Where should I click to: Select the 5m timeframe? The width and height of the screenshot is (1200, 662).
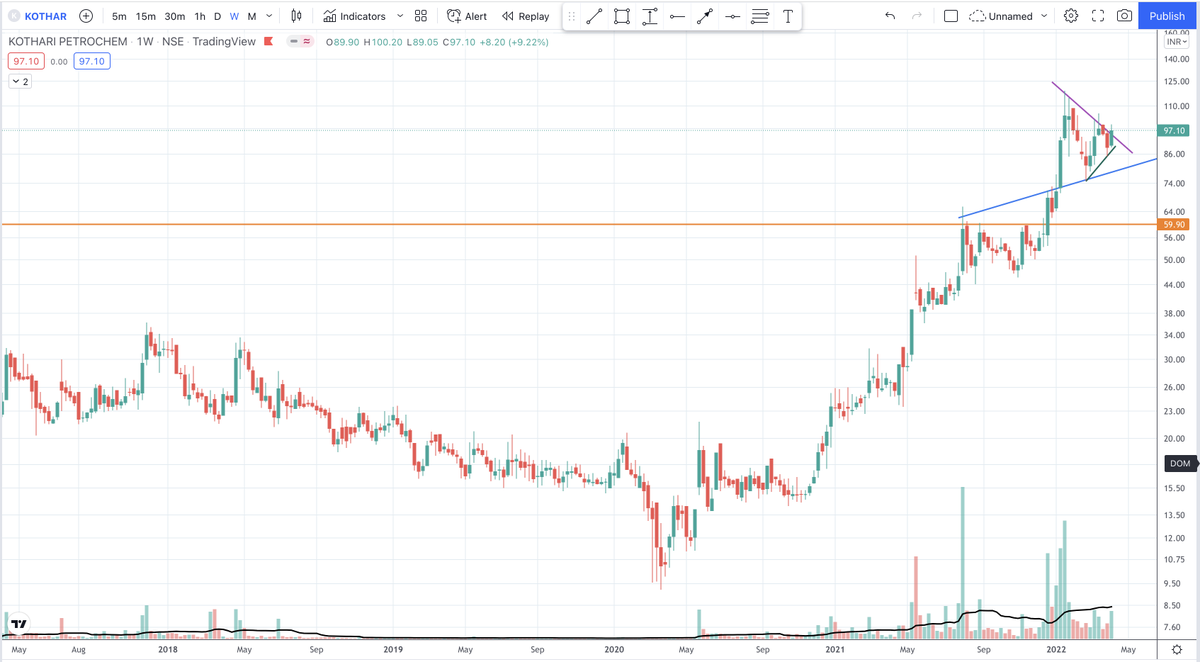point(119,16)
